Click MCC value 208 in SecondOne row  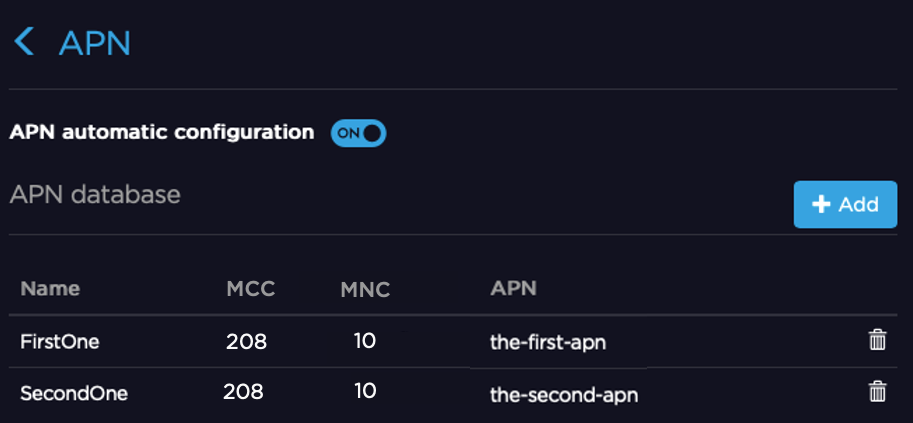[x=244, y=392]
